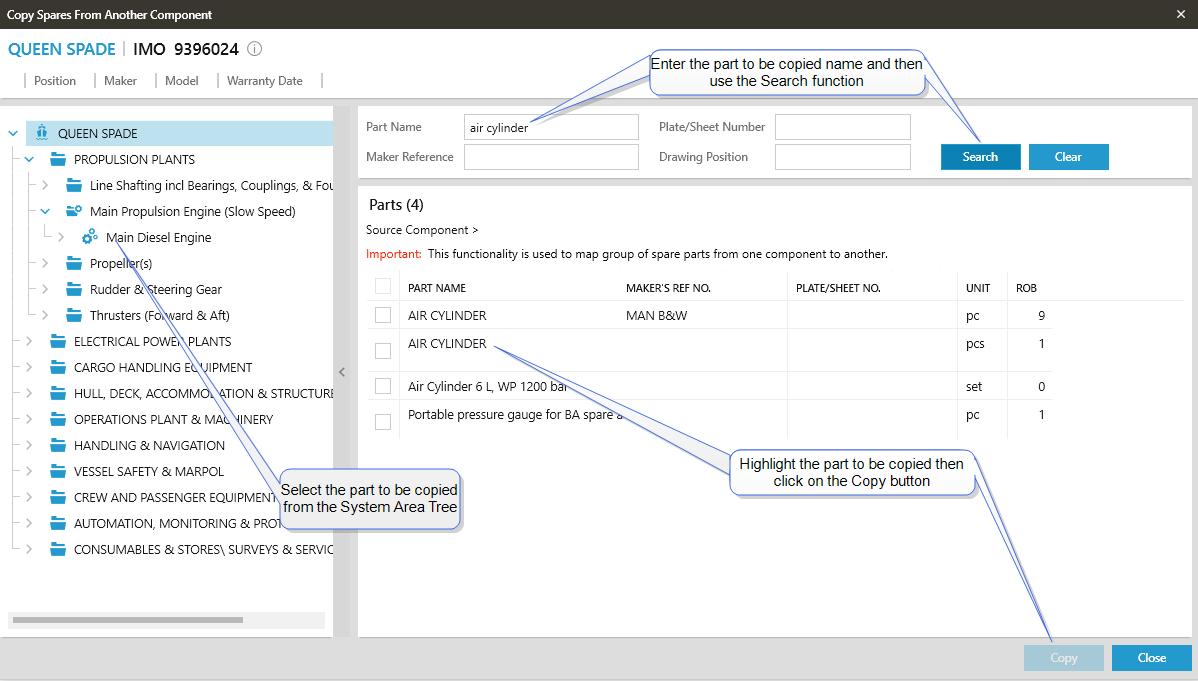This screenshot has width=1198, height=681.
Task: Click the Main Propulsion Engine folder-gear icon
Action: (74, 211)
